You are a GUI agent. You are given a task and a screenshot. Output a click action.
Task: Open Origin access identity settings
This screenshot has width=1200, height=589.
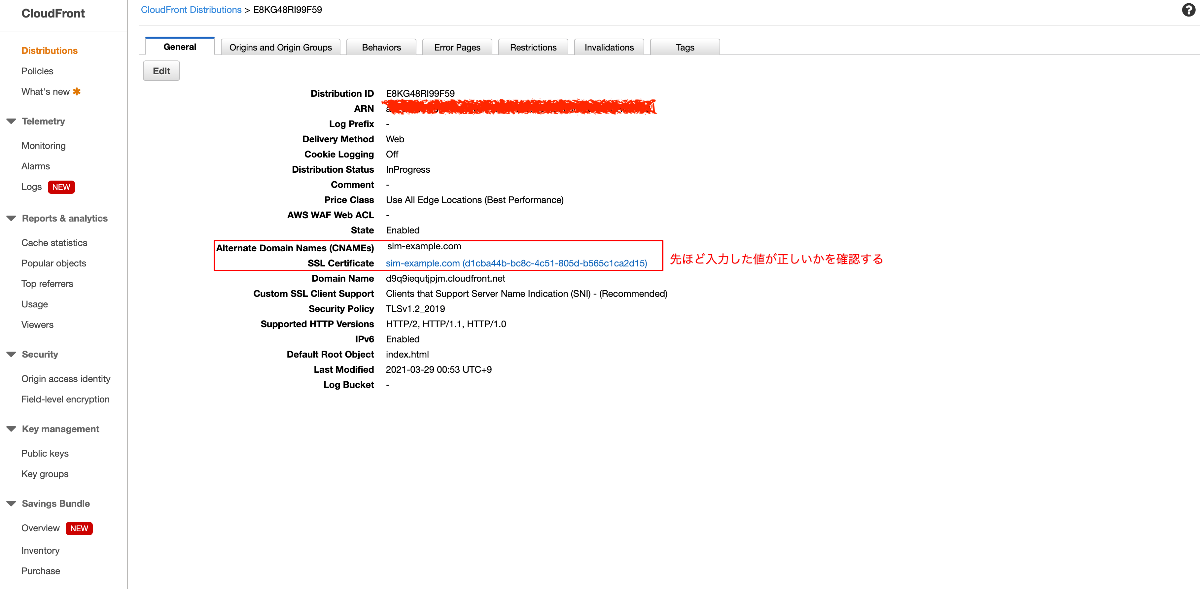66,379
